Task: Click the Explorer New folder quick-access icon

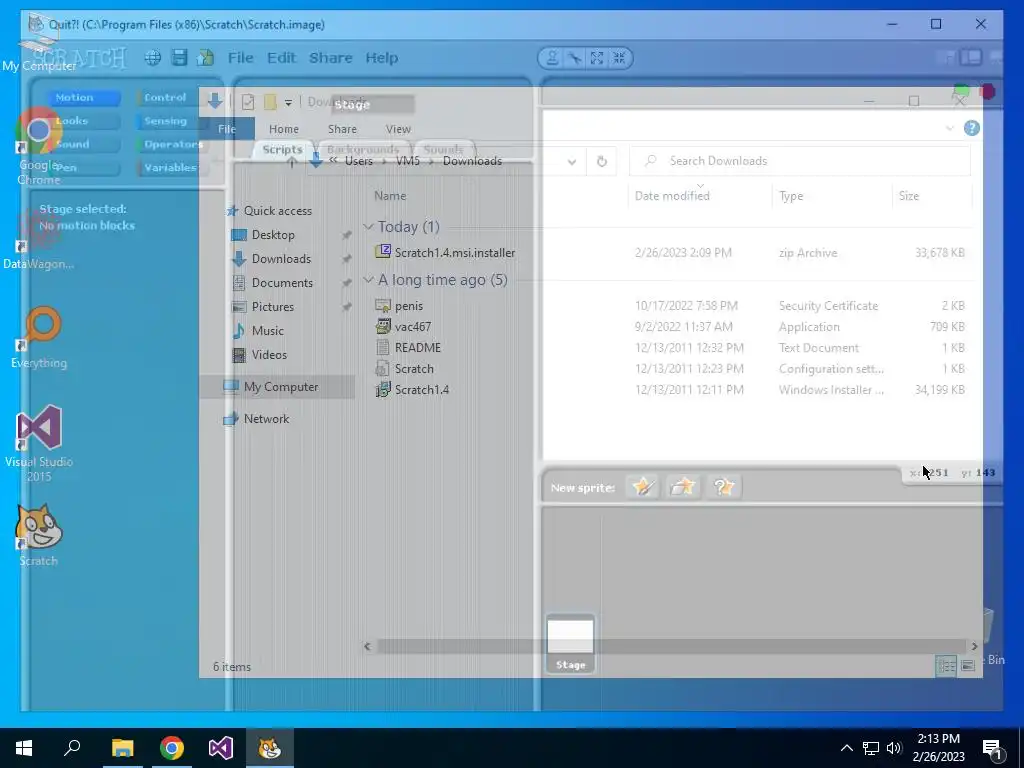Action: pyautogui.click(x=270, y=102)
